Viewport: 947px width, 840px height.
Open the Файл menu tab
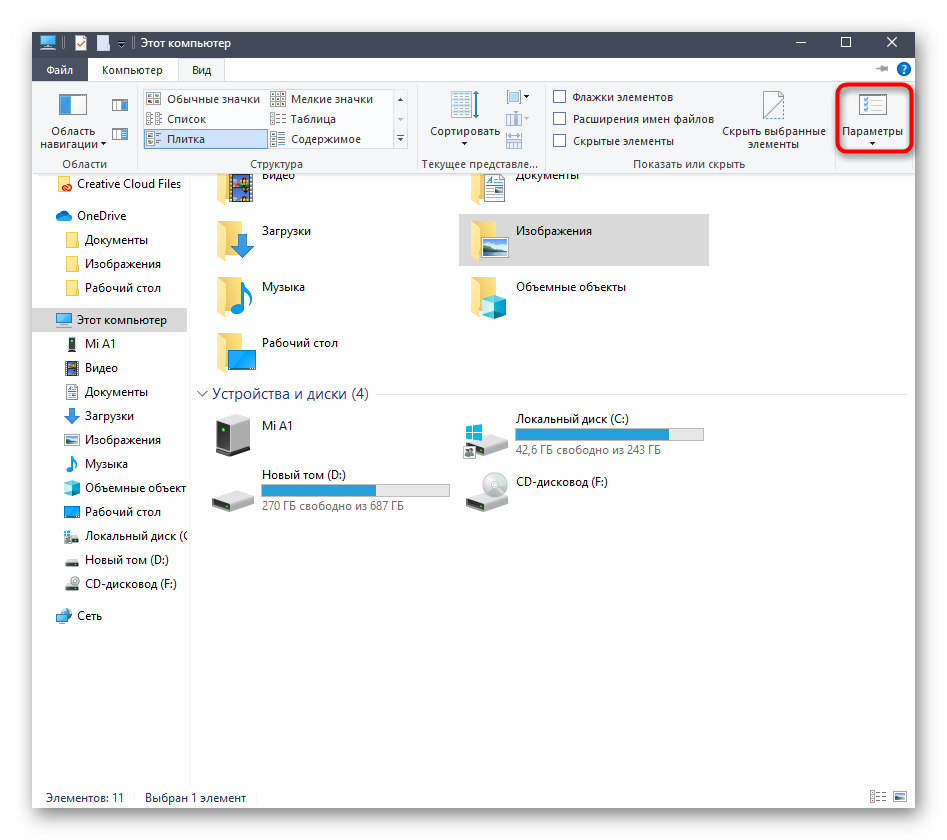coord(59,70)
